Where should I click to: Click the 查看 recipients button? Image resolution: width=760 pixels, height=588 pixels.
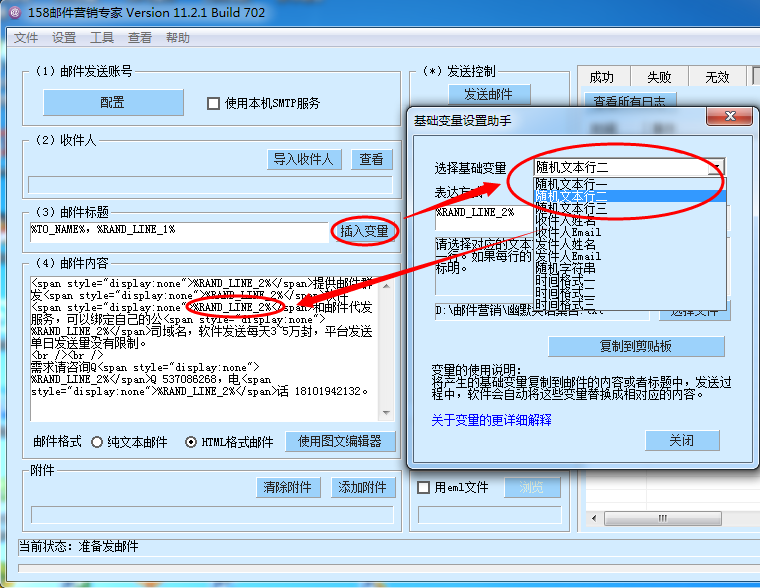coord(371,159)
